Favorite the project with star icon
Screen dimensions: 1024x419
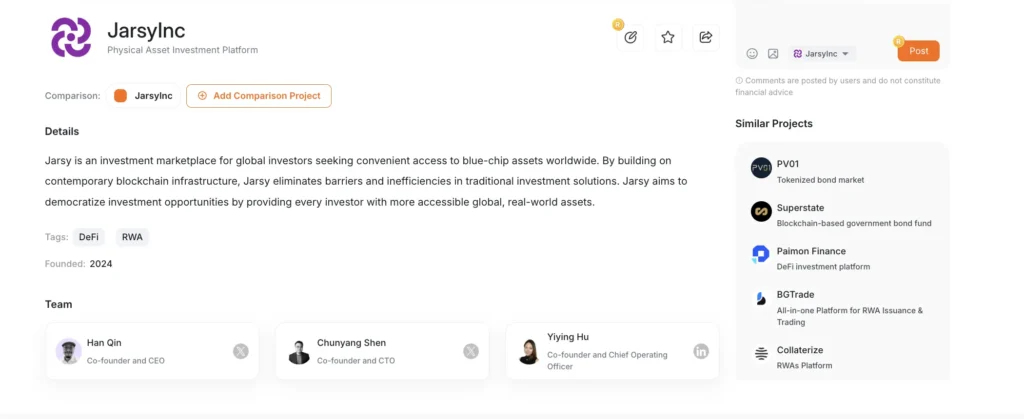coord(667,38)
